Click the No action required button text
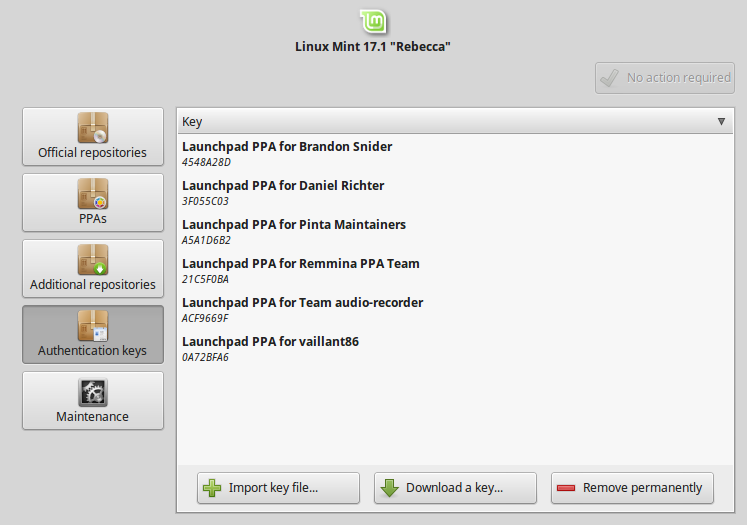The width and height of the screenshot is (747, 525). [x=678, y=78]
